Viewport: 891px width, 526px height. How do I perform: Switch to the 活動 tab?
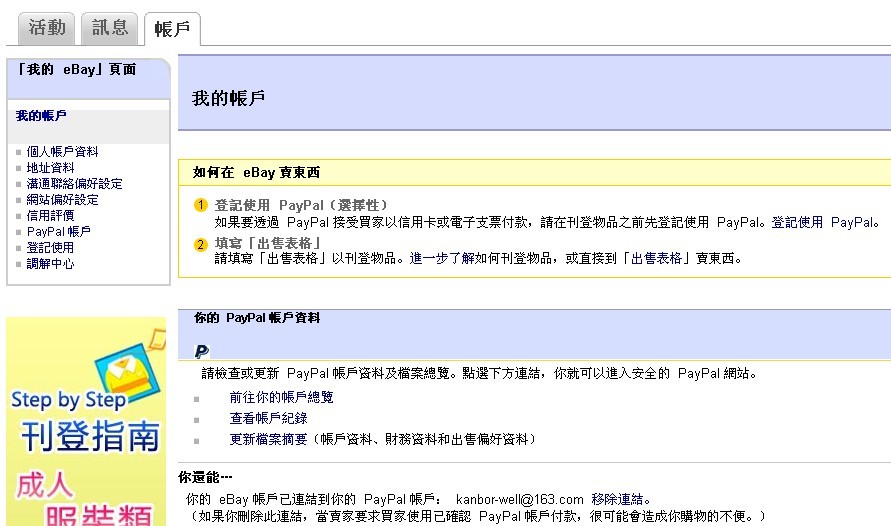[47, 28]
